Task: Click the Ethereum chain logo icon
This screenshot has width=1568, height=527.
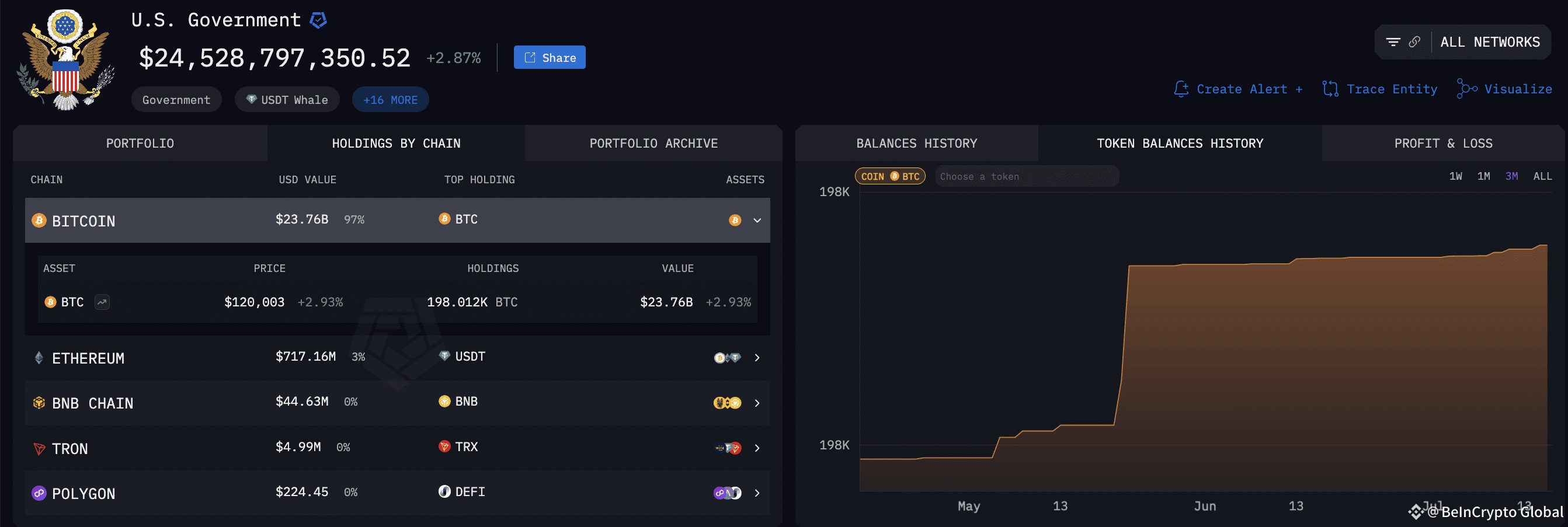Action: click(39, 358)
